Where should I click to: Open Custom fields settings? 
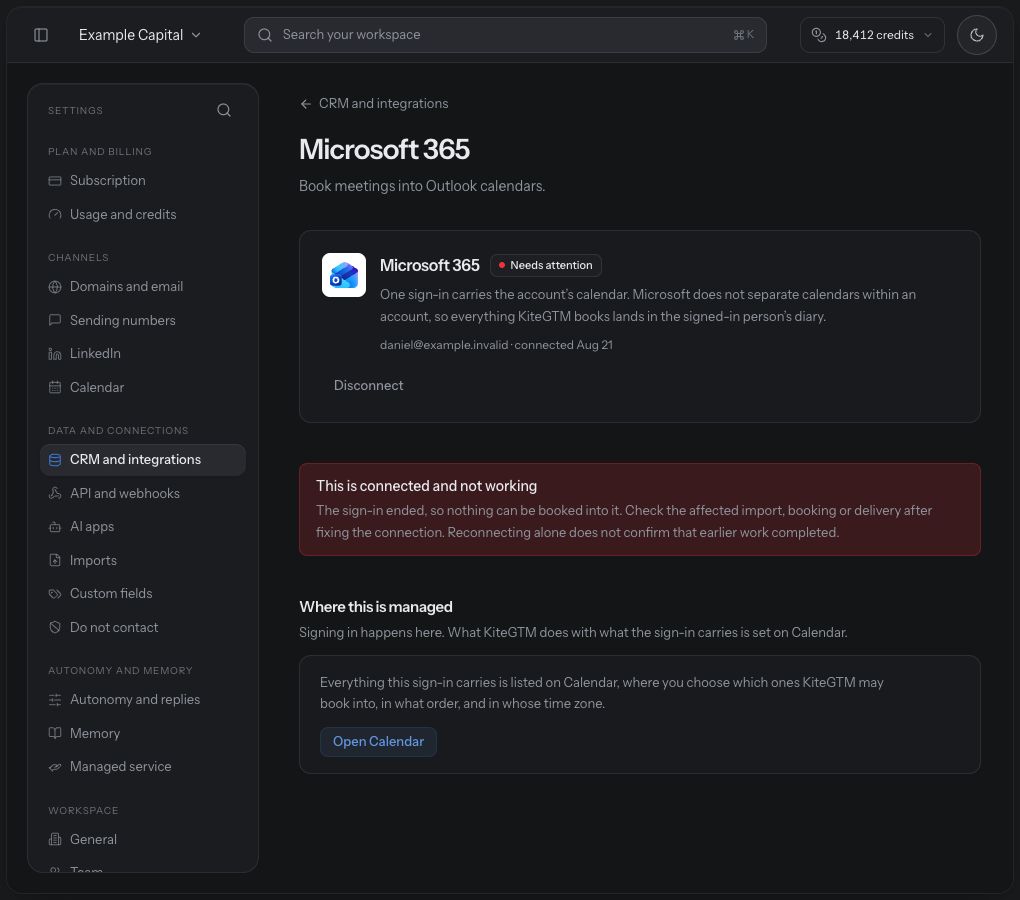point(142,594)
